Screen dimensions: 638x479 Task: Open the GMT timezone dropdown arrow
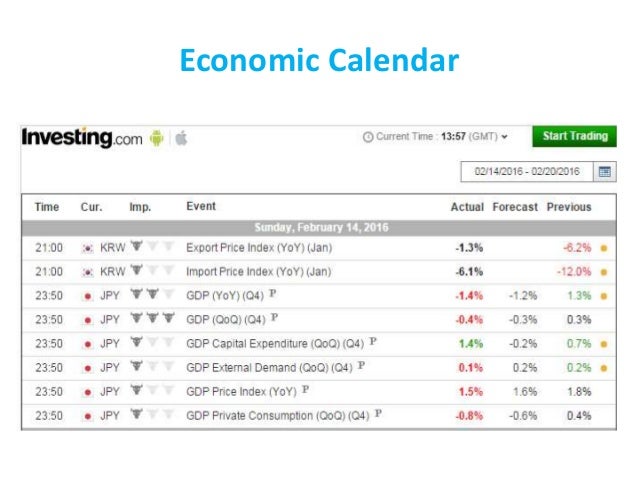click(505, 137)
